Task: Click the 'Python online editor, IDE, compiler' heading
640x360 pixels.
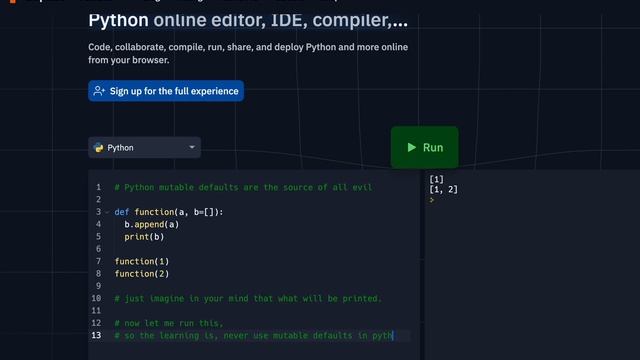Action: pyautogui.click(x=248, y=20)
